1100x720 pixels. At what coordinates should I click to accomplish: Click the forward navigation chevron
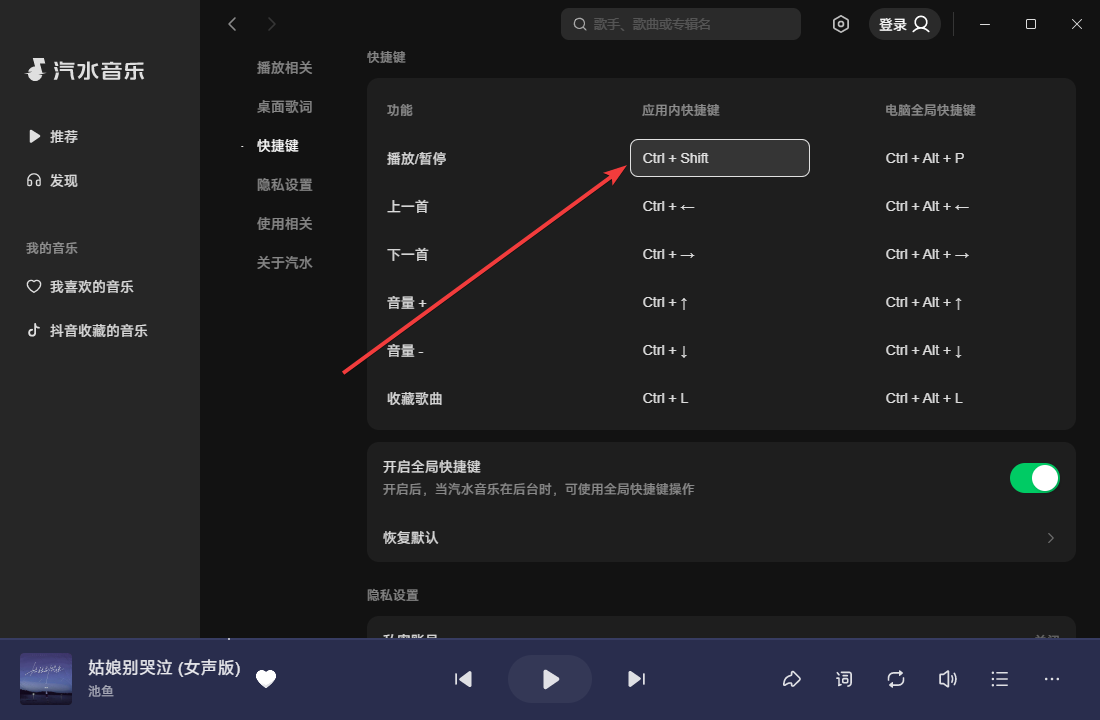pyautogui.click(x=270, y=23)
